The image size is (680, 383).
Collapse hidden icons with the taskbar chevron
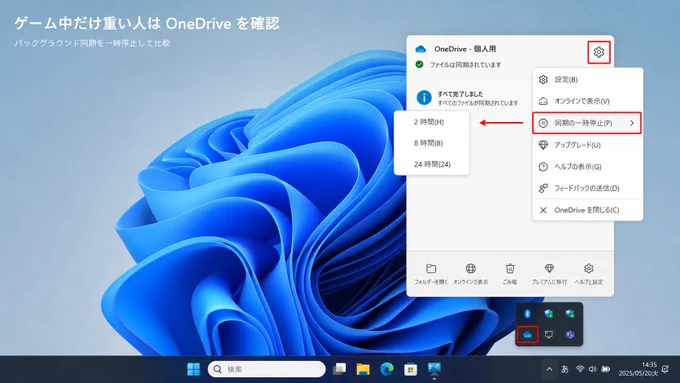point(549,370)
